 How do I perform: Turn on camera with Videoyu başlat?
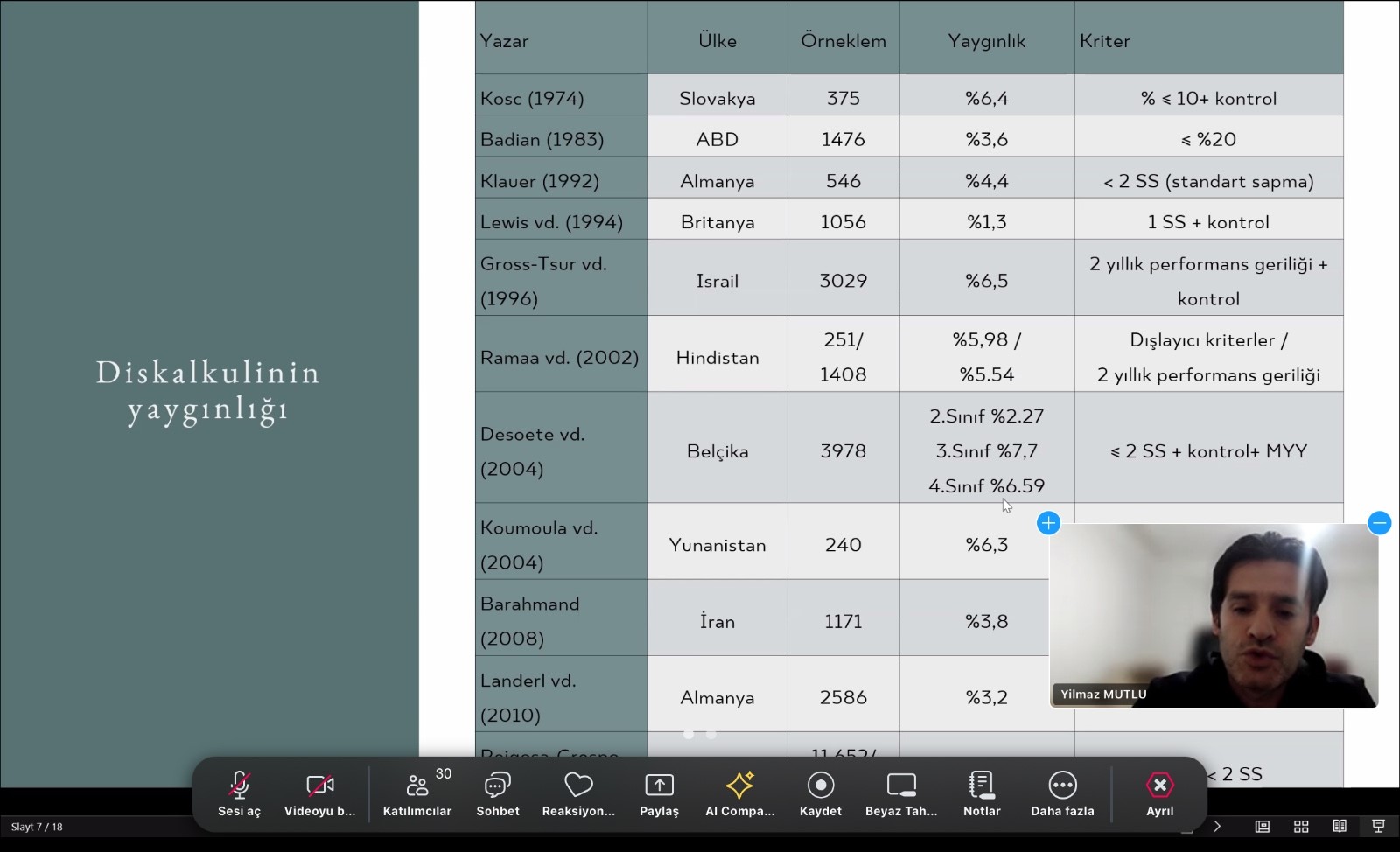[x=319, y=794]
